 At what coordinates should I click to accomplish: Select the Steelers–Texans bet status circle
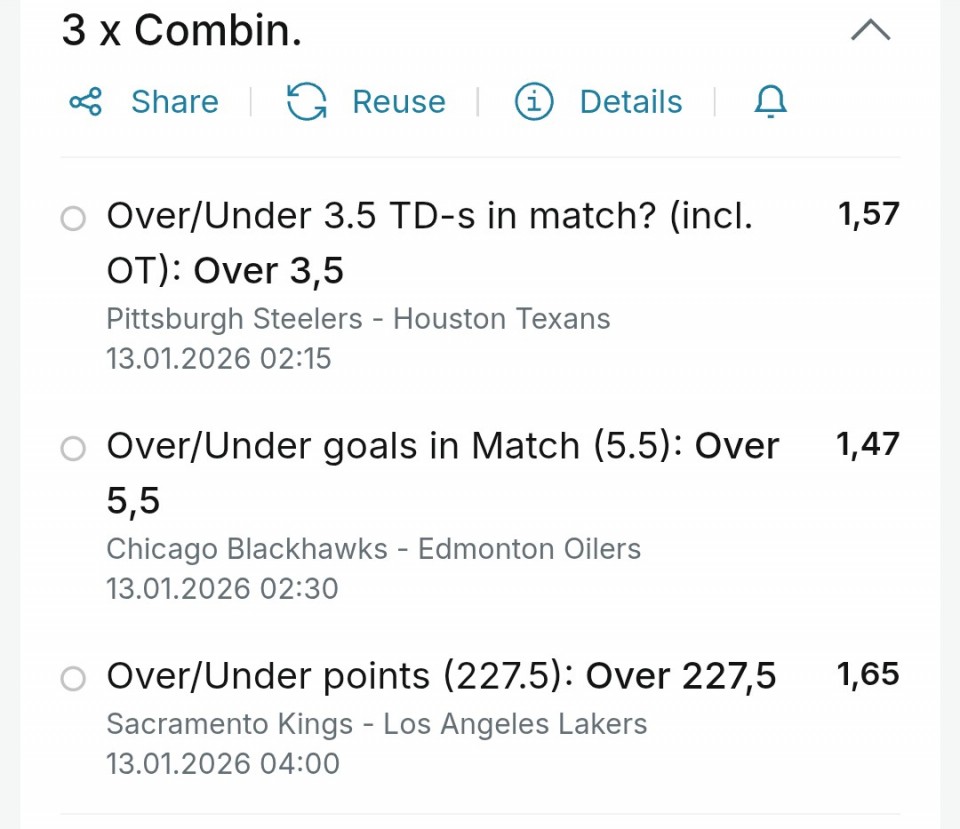73,218
